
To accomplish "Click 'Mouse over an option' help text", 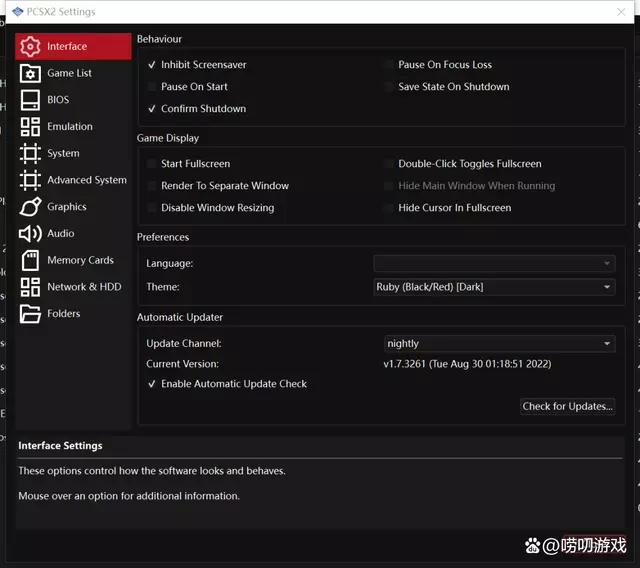I will (129, 496).
